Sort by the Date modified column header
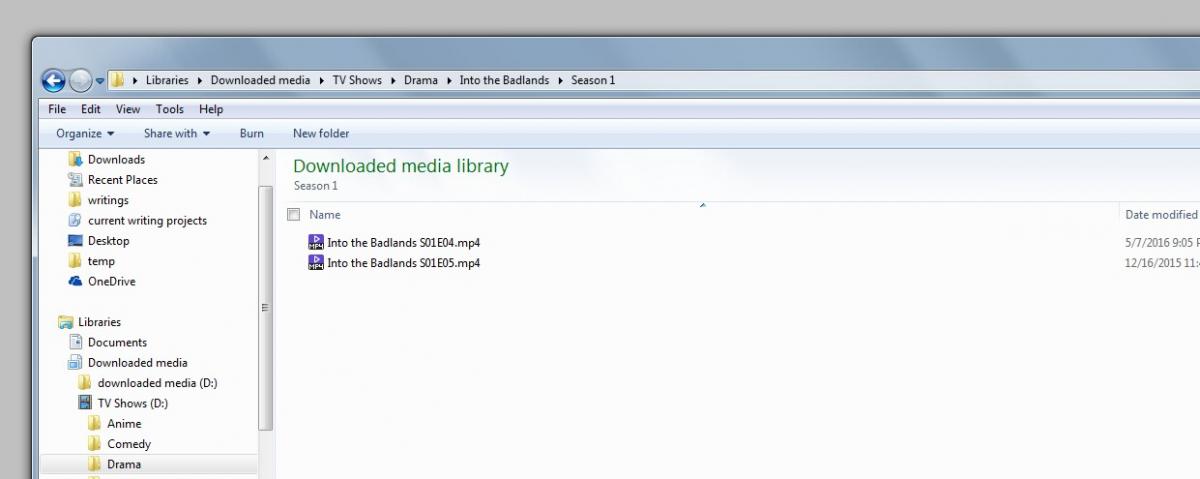This screenshot has width=1200, height=479. 1160,214
